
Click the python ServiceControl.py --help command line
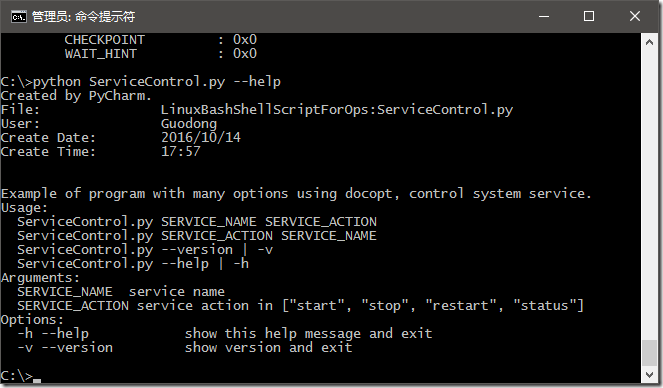click(141, 82)
